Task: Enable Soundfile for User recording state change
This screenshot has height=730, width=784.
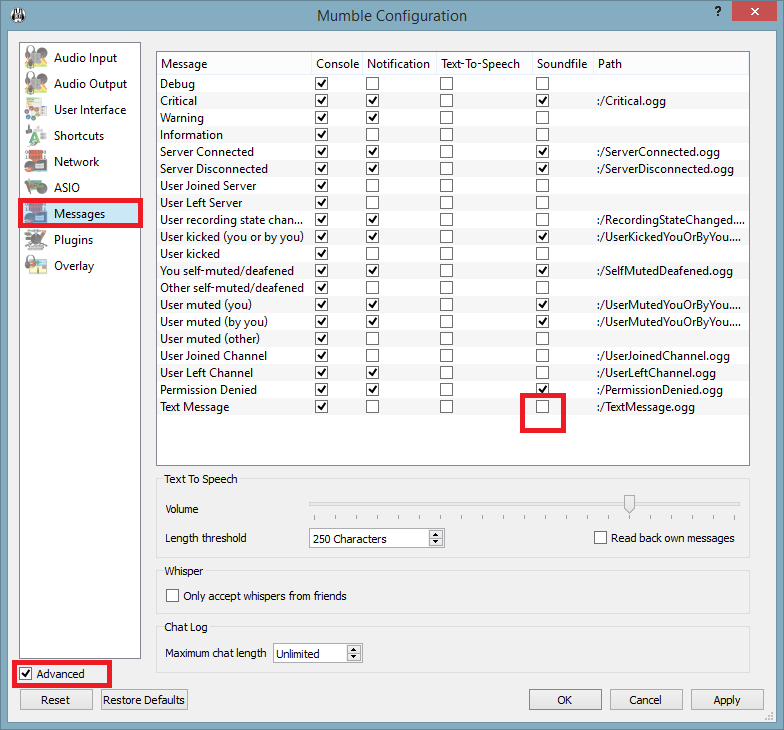Action: 542,220
